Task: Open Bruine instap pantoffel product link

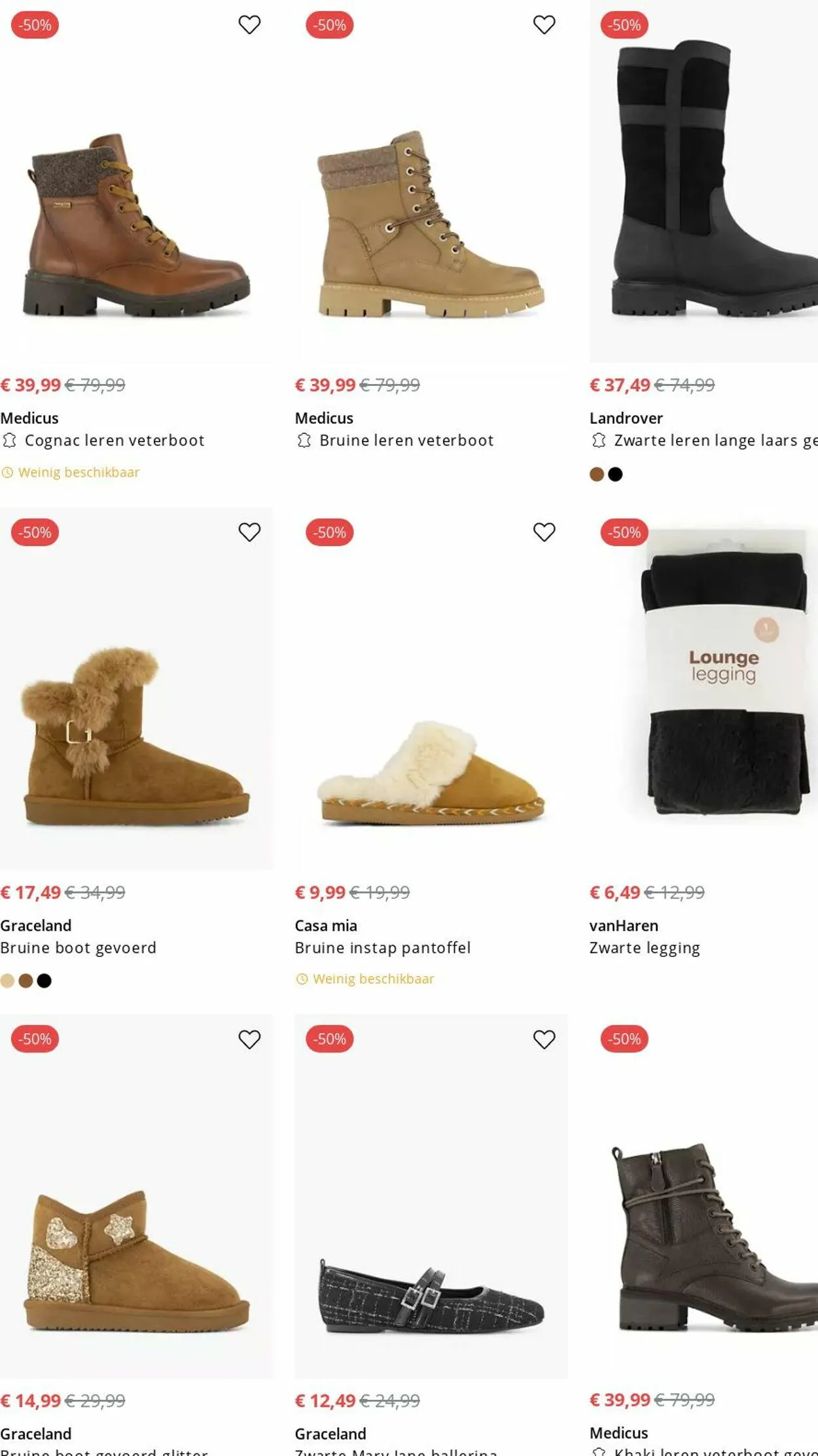Action: point(382,947)
